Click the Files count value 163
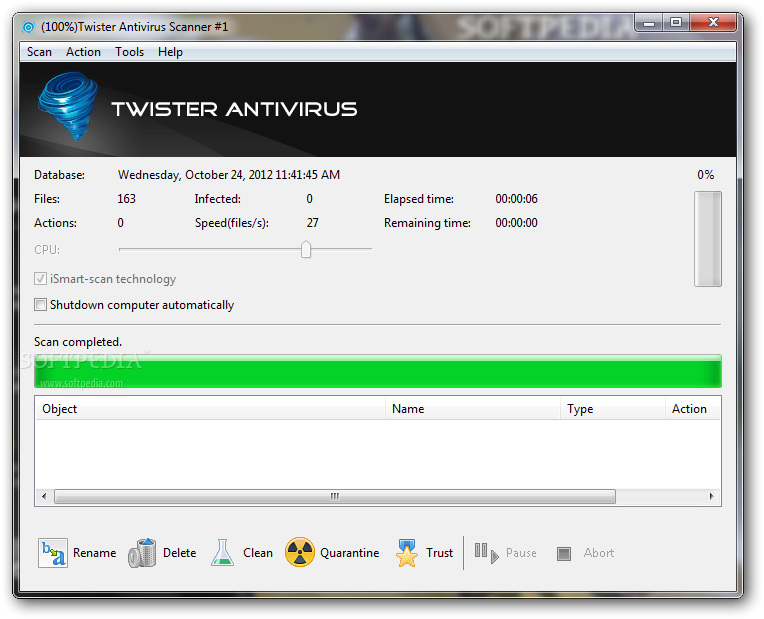 pos(126,199)
